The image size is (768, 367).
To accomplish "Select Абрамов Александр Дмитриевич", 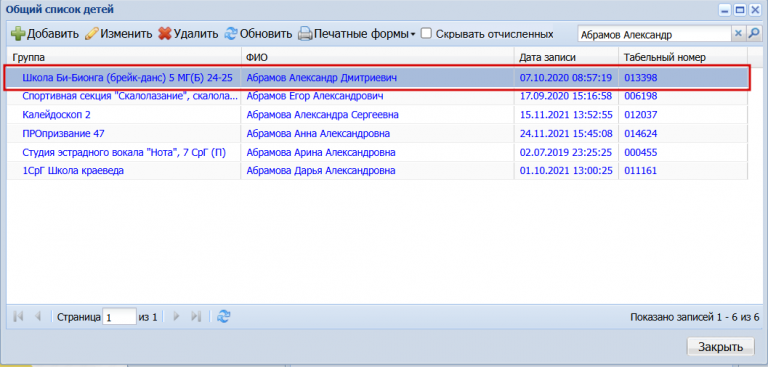I will [x=378, y=77].
